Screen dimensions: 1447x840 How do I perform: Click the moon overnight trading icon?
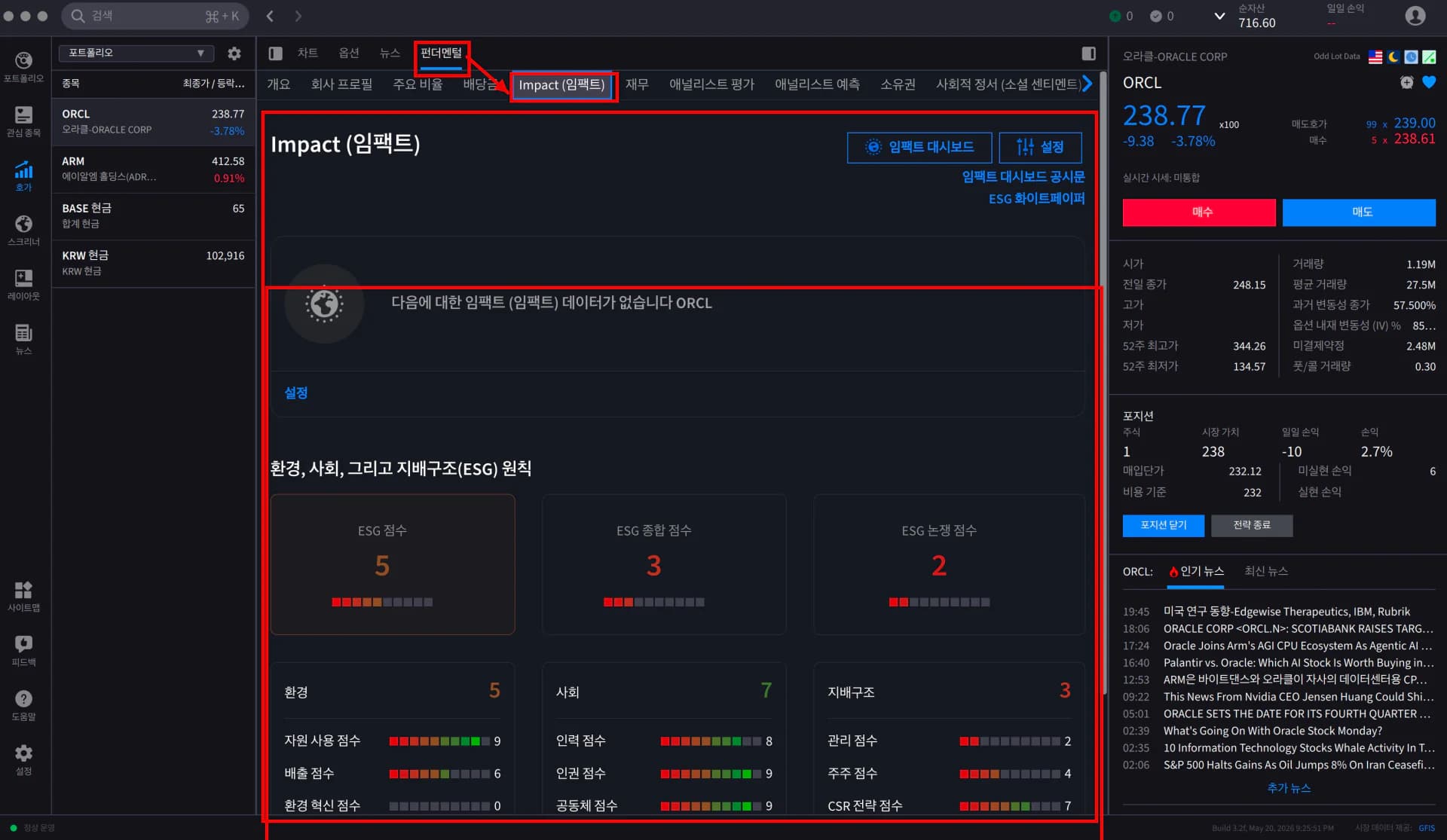[x=1393, y=57]
